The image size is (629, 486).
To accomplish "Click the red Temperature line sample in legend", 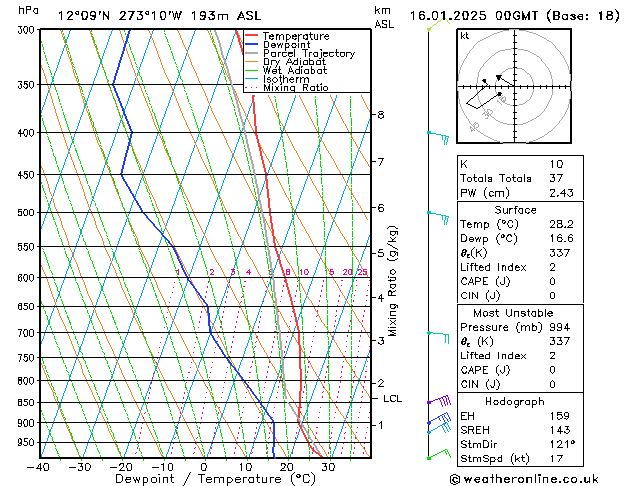I will [x=251, y=36].
